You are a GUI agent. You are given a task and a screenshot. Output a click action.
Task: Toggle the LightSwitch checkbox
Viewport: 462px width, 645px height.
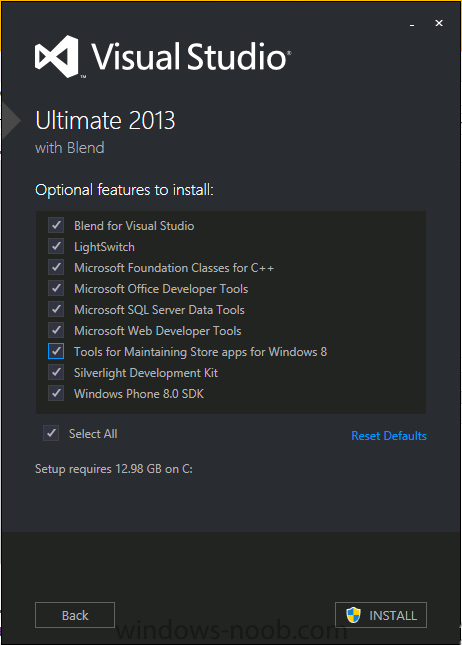click(x=56, y=246)
